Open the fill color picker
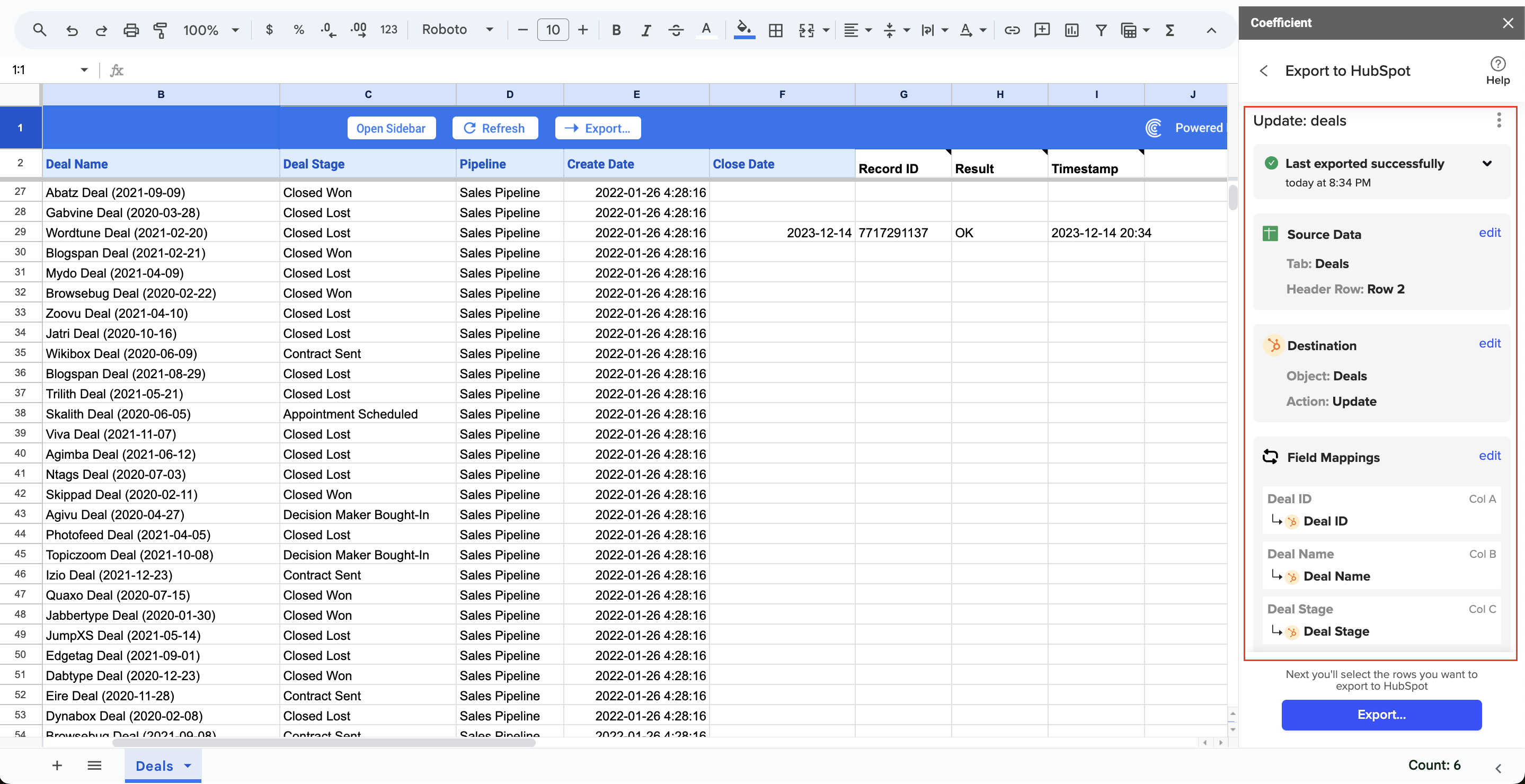 (744, 30)
